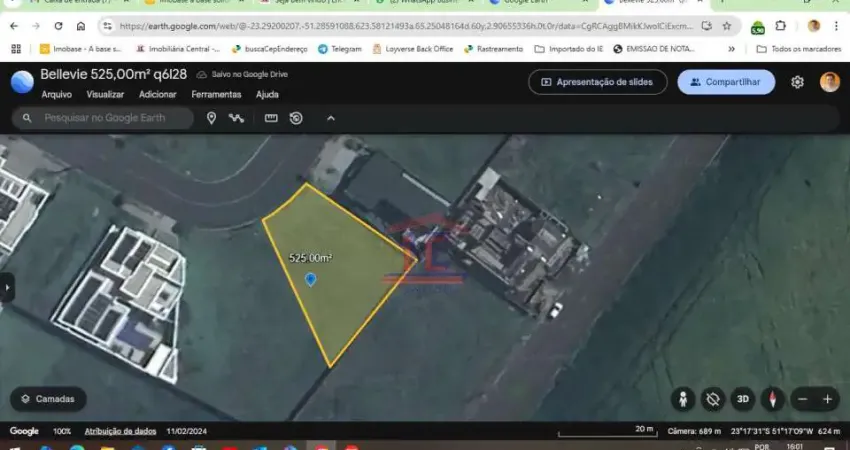This screenshot has height=450, width=850.
Task: Activate Street View pegman
Action: (x=683, y=400)
